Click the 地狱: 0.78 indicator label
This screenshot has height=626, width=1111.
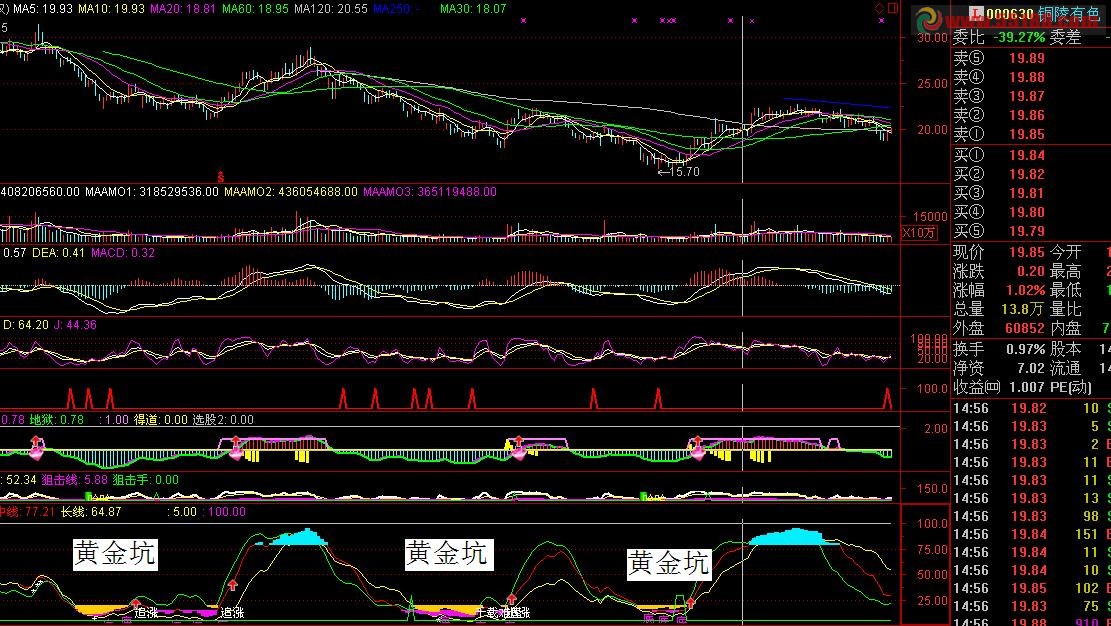click(x=57, y=420)
